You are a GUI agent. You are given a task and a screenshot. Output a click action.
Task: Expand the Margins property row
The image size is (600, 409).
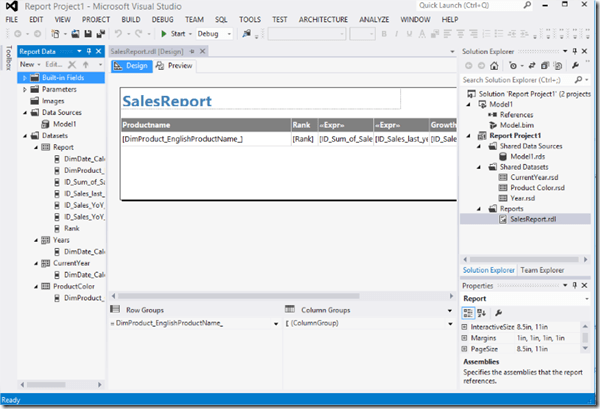pos(464,338)
